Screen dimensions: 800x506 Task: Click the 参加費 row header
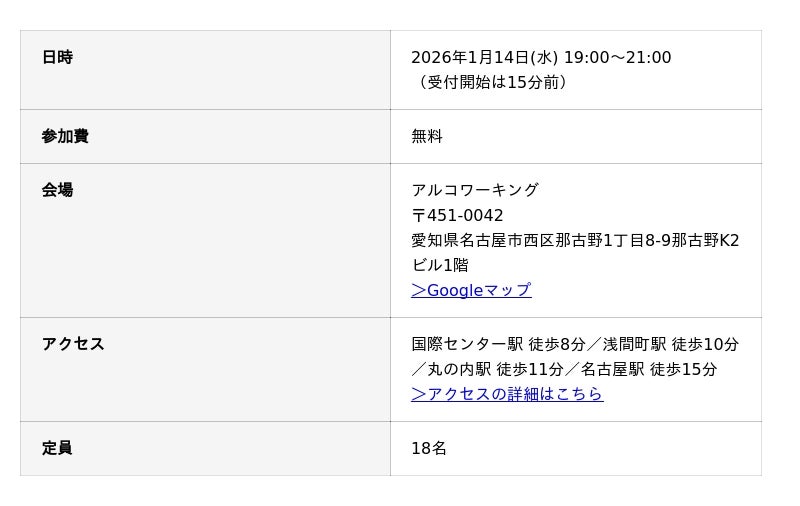[65, 136]
